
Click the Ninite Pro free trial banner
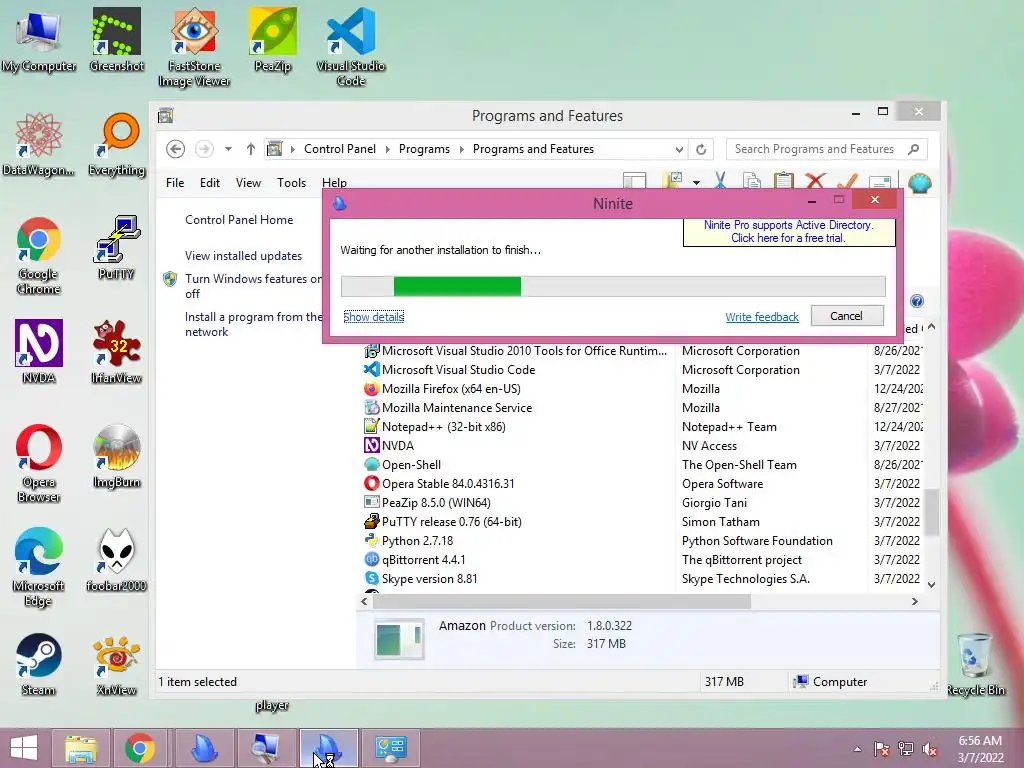click(x=788, y=231)
